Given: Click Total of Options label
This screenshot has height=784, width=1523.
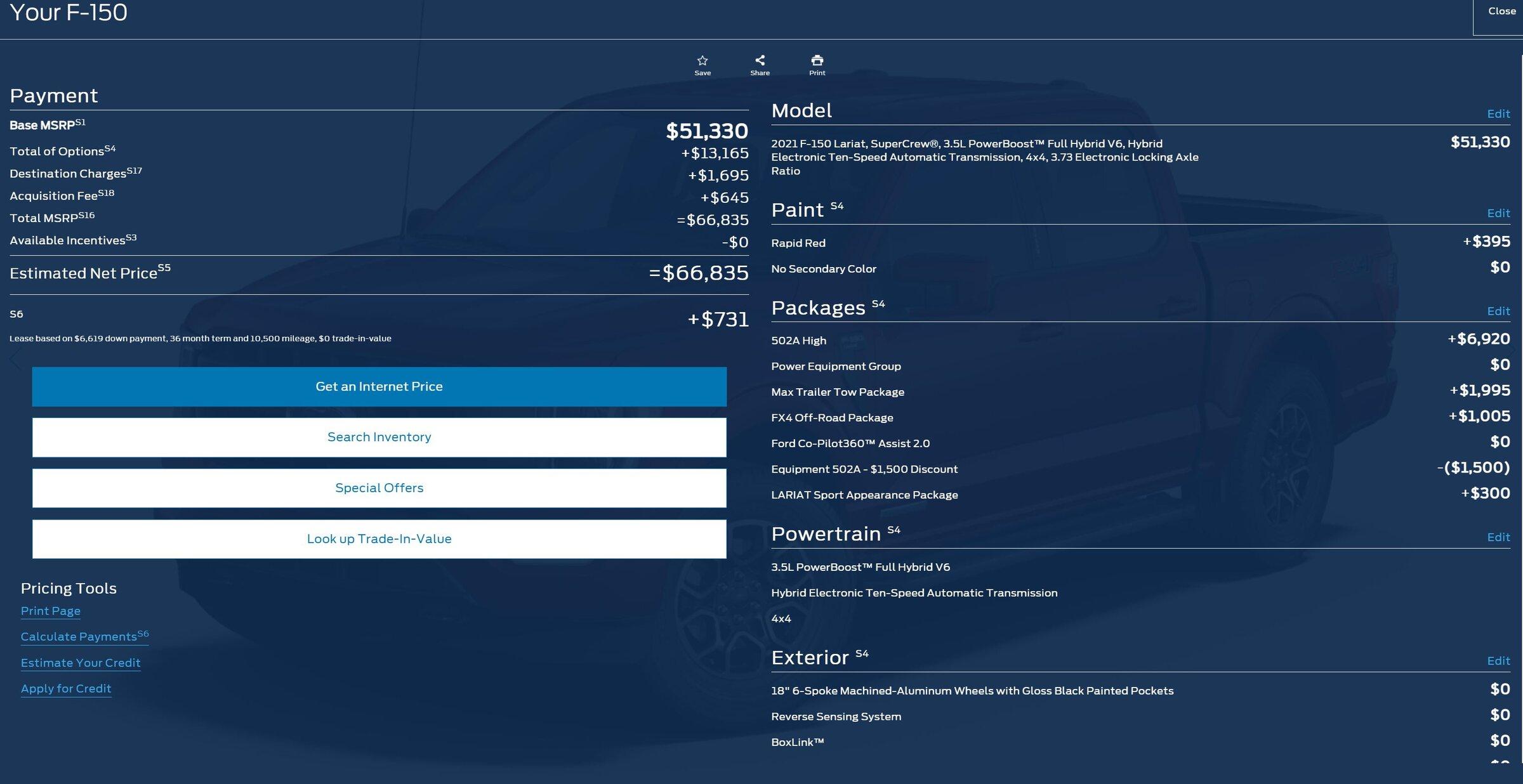Looking at the screenshot, I should tap(63, 151).
